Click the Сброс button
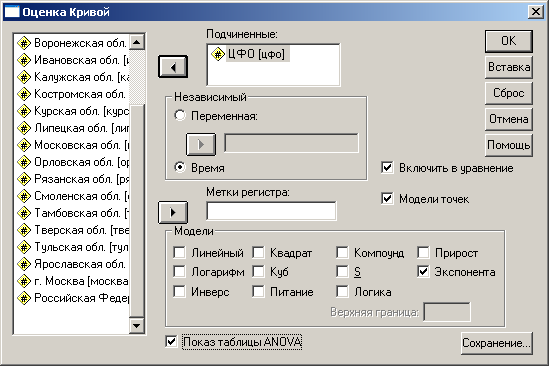 509,93
